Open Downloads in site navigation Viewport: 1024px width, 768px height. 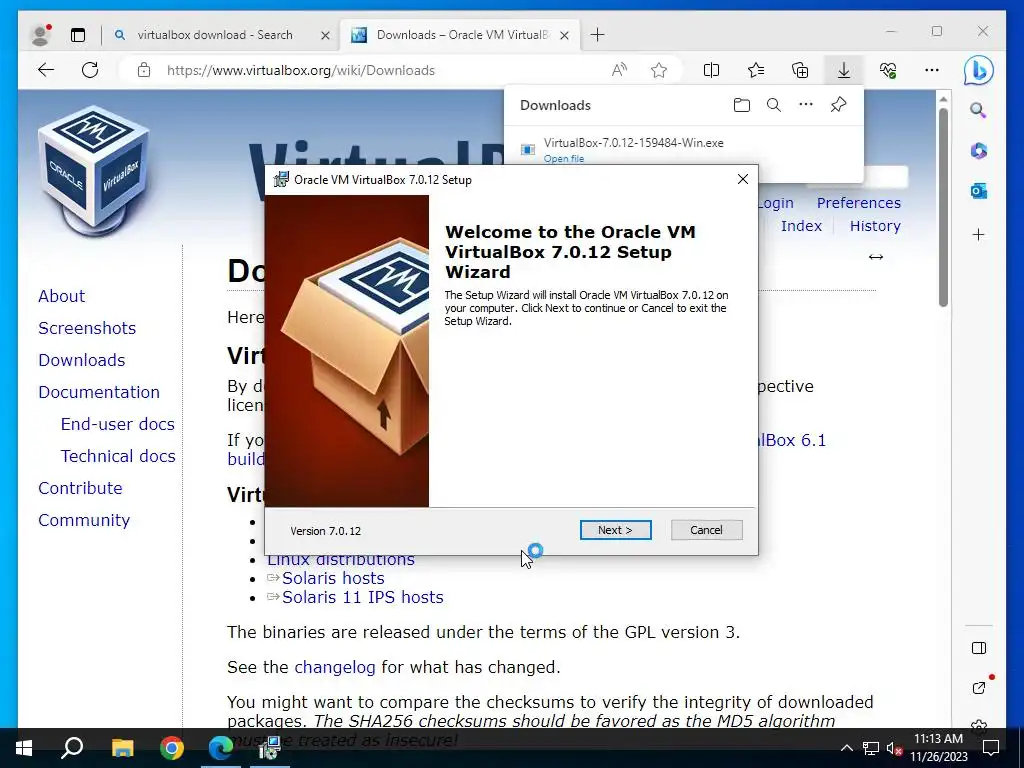[x=82, y=360]
